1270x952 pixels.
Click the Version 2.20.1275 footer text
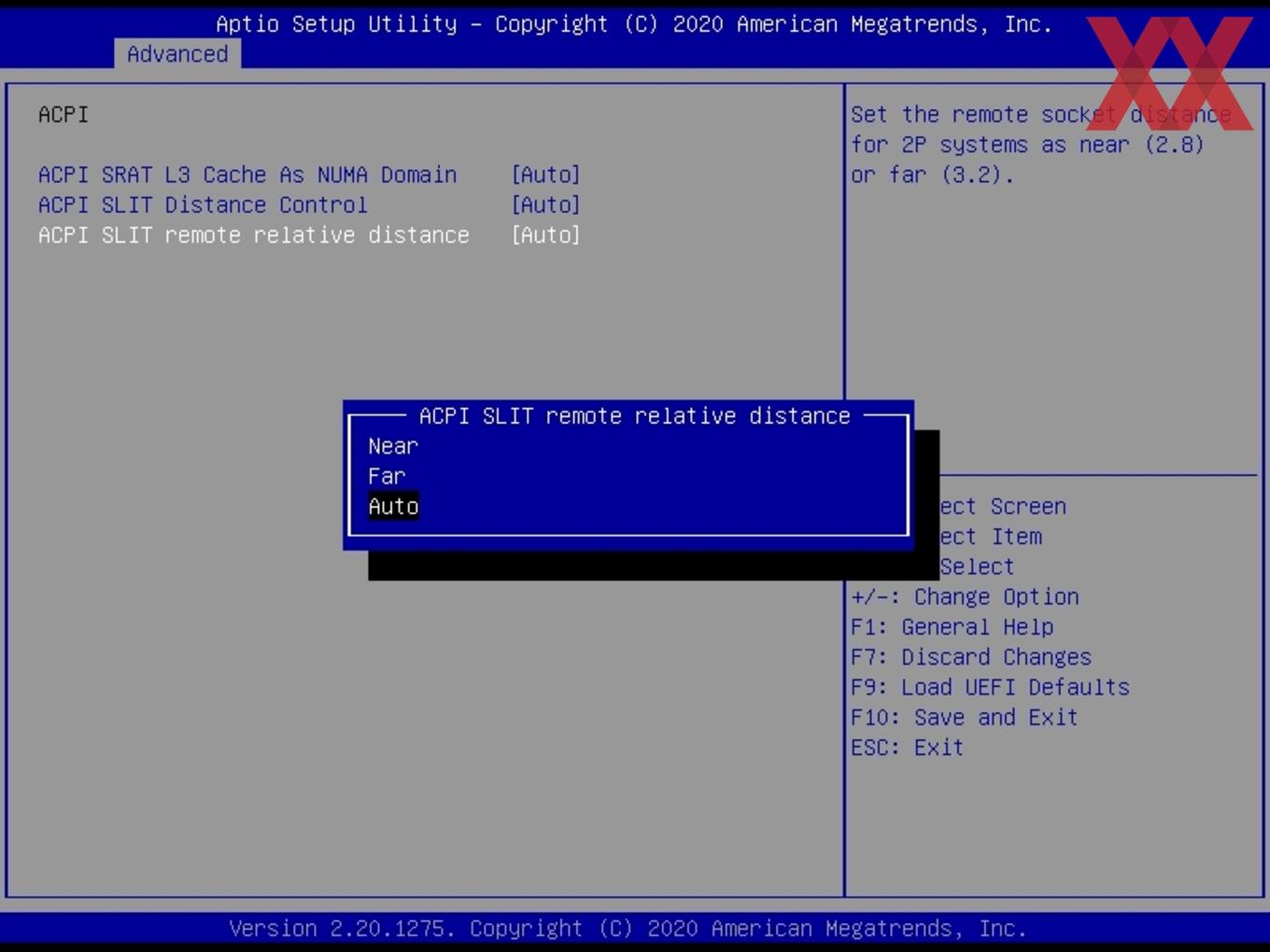pos(628,928)
